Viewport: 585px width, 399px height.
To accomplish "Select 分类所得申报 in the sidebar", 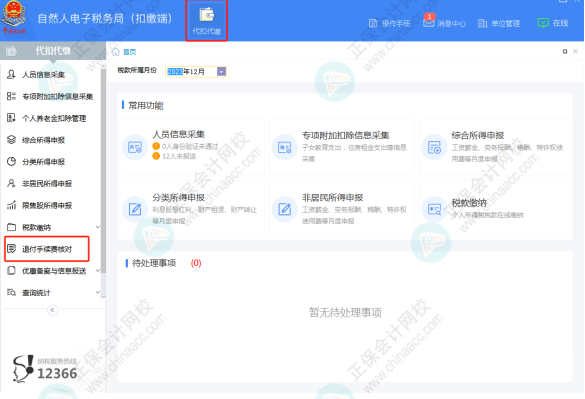I will point(44,162).
